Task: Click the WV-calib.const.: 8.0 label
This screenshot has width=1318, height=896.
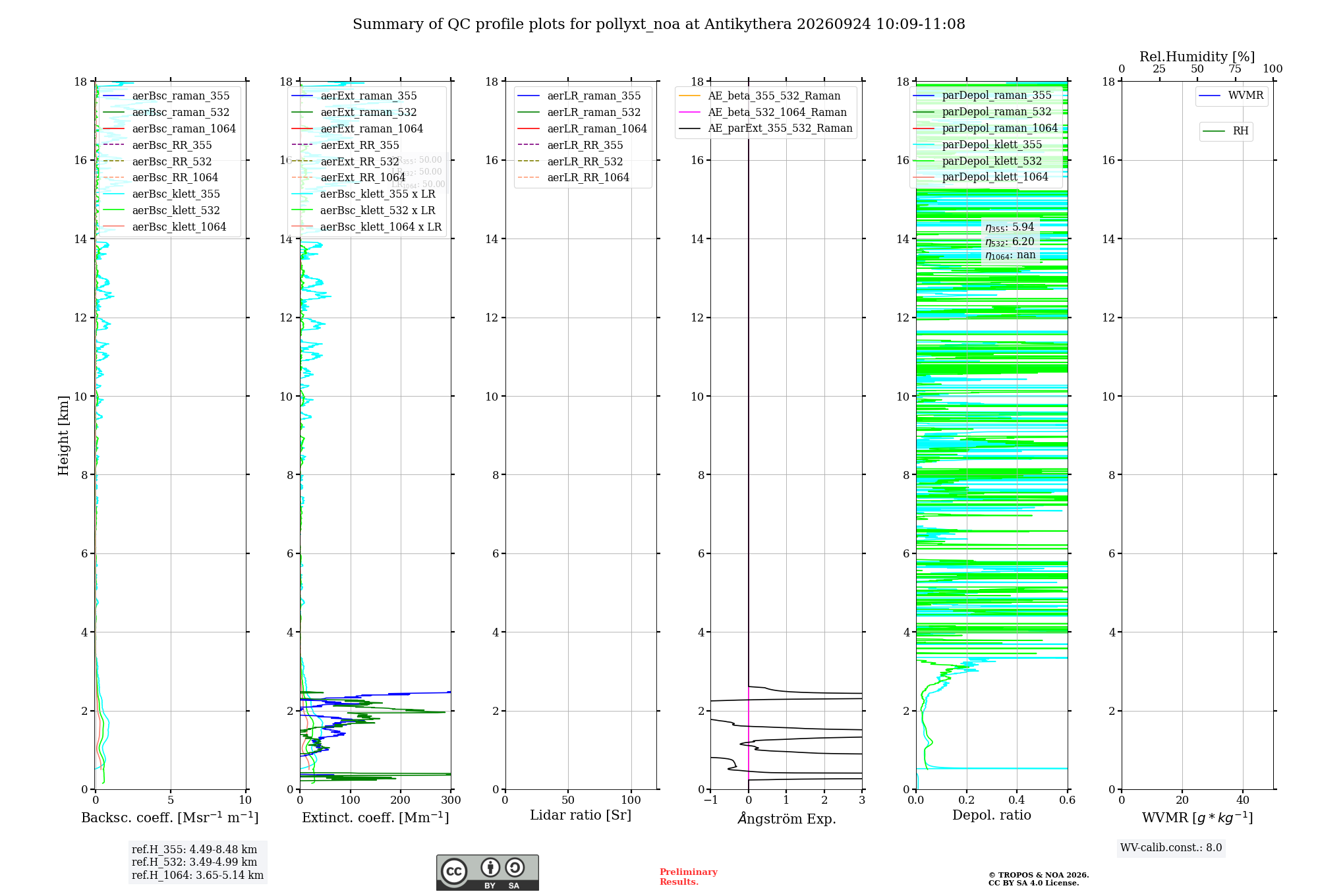Action: tap(1171, 848)
